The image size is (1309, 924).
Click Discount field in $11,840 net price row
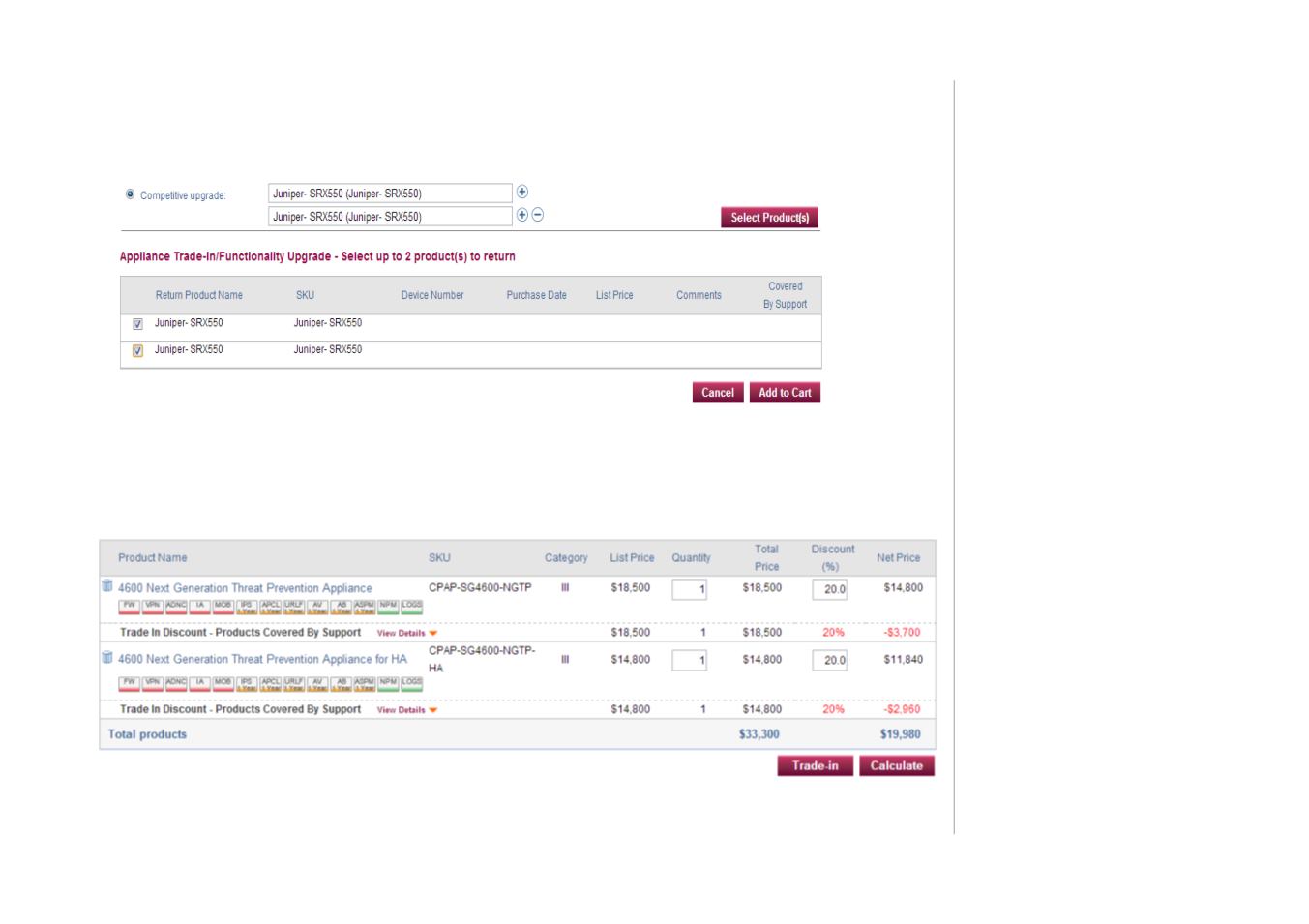point(830,661)
